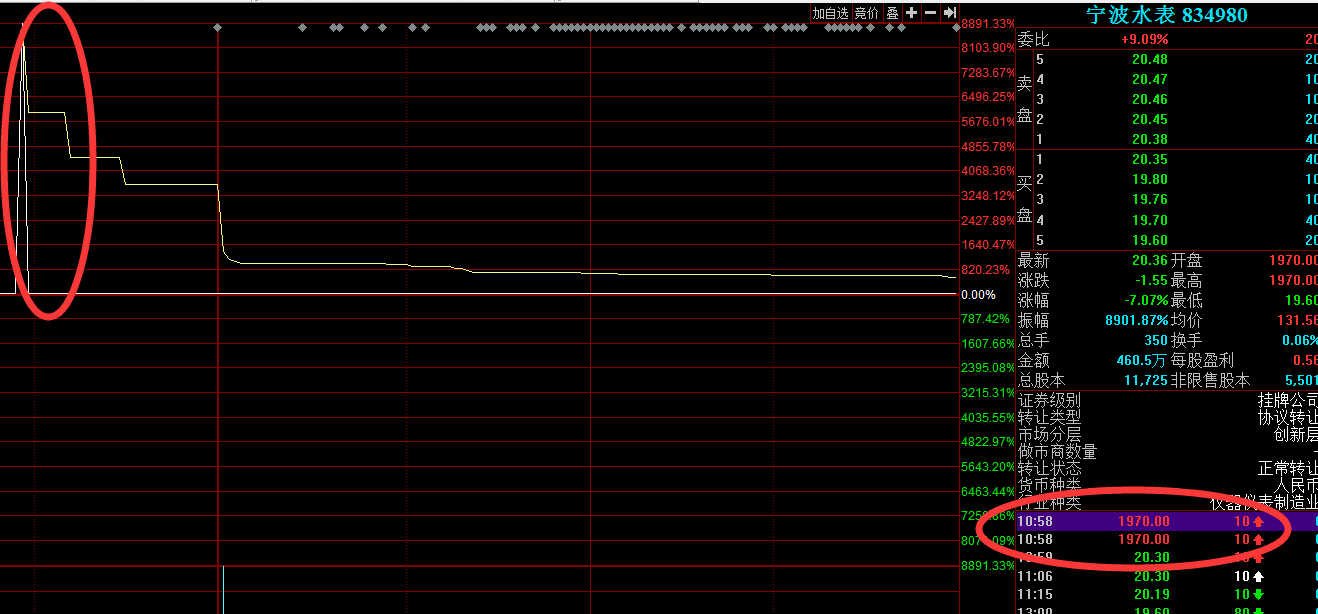This screenshot has width=1318, height=614.
Task: Click the 涨幅 percentage -7.07%
Action: coord(1144,300)
